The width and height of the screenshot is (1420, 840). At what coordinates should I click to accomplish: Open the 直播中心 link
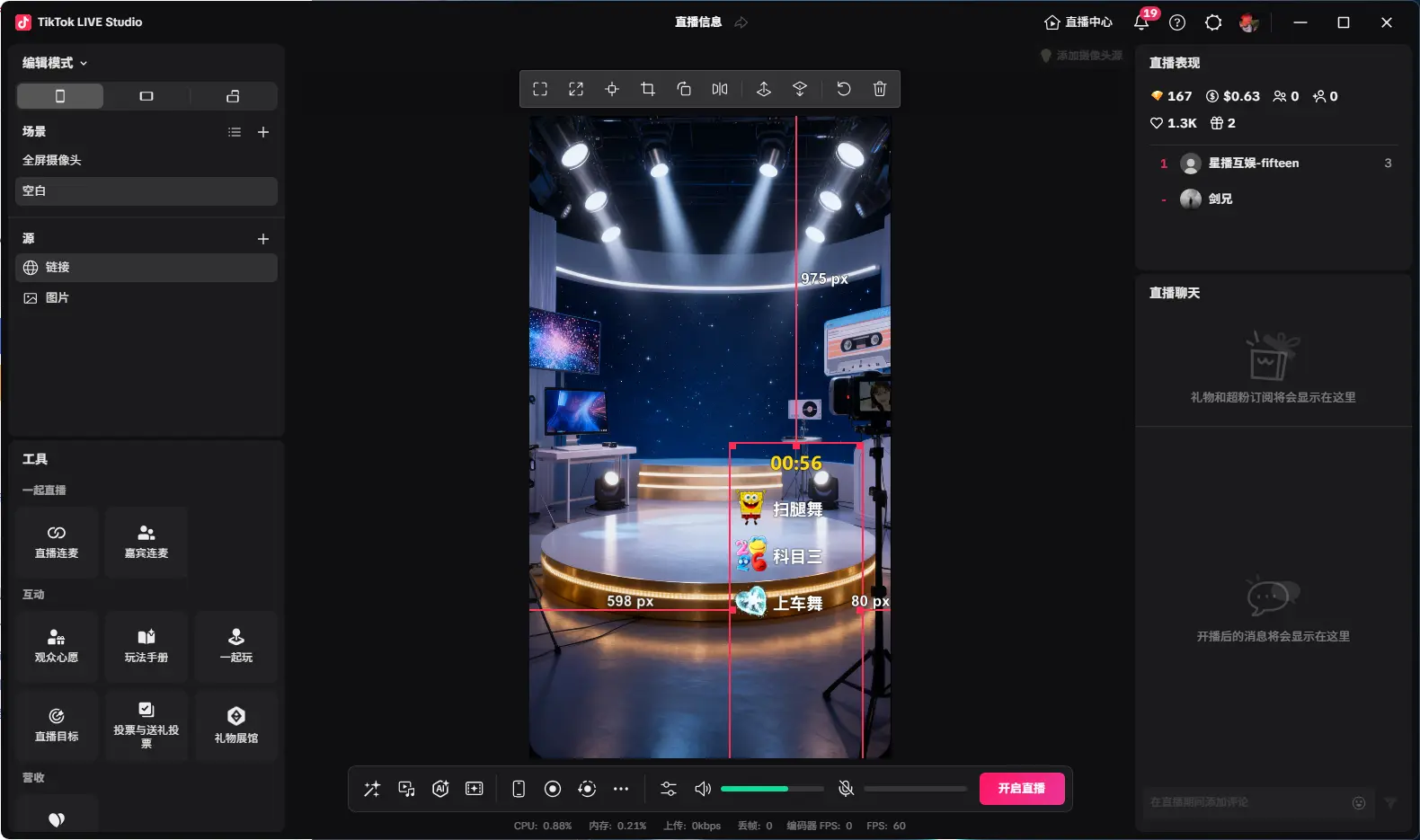[1078, 22]
